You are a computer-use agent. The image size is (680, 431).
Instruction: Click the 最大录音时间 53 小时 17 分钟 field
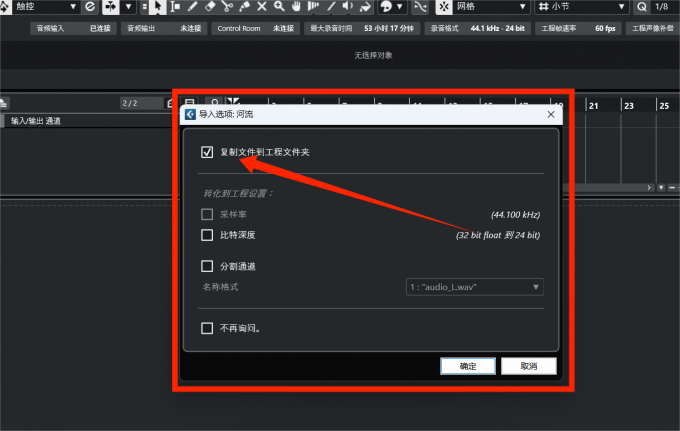coord(362,28)
